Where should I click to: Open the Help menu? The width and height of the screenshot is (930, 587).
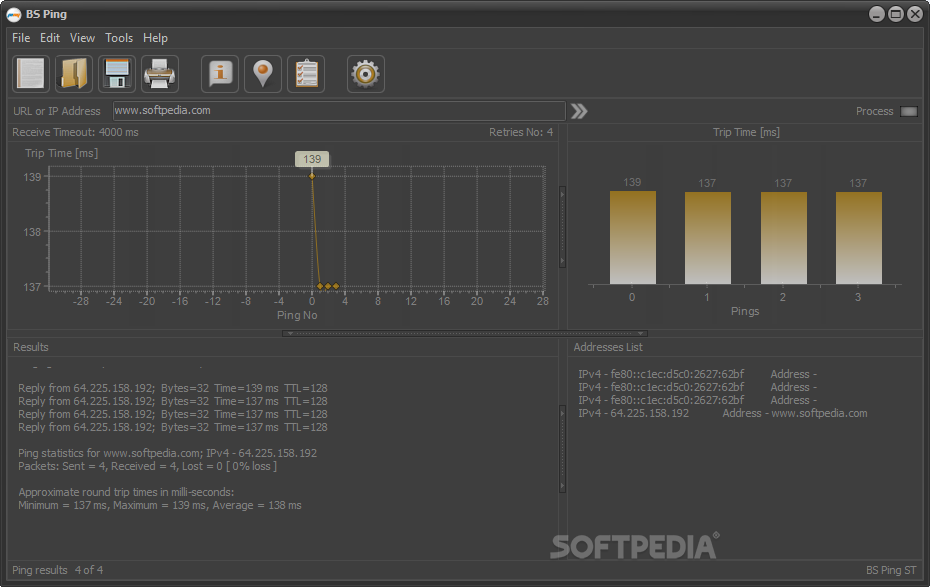155,38
